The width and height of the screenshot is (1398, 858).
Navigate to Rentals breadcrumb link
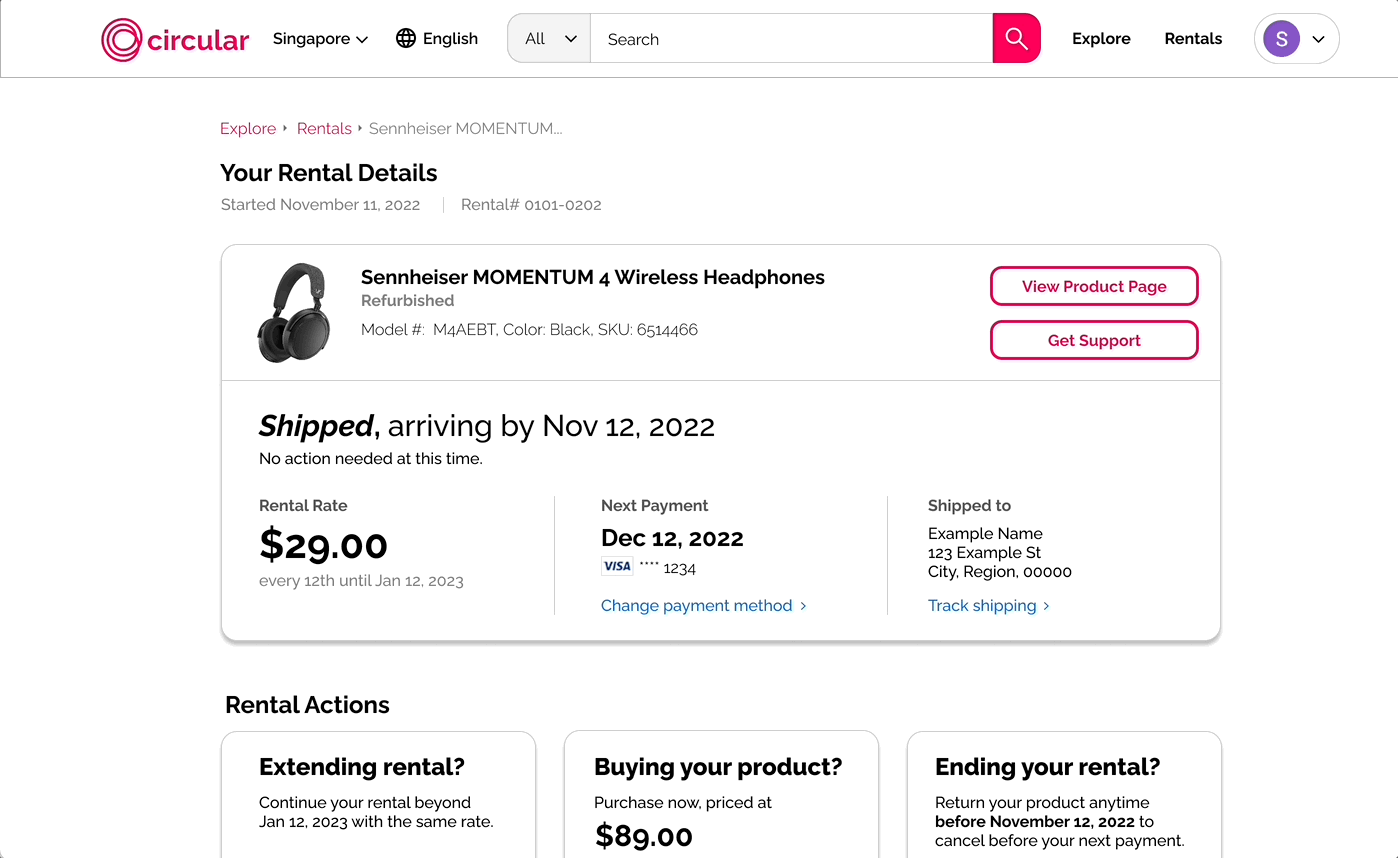click(324, 129)
